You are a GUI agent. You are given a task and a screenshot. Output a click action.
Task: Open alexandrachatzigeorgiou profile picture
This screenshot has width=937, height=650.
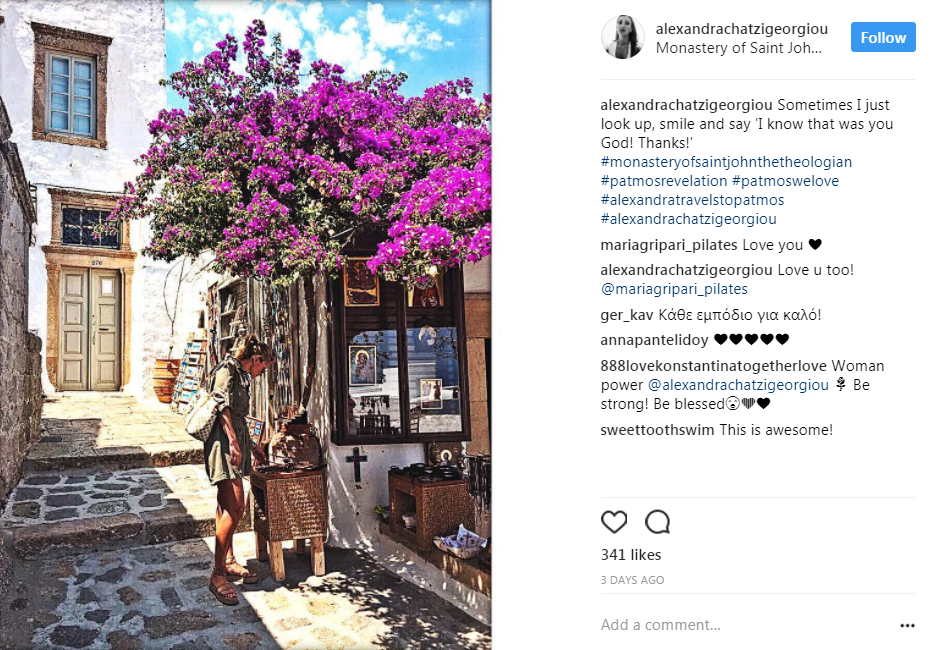click(x=623, y=37)
